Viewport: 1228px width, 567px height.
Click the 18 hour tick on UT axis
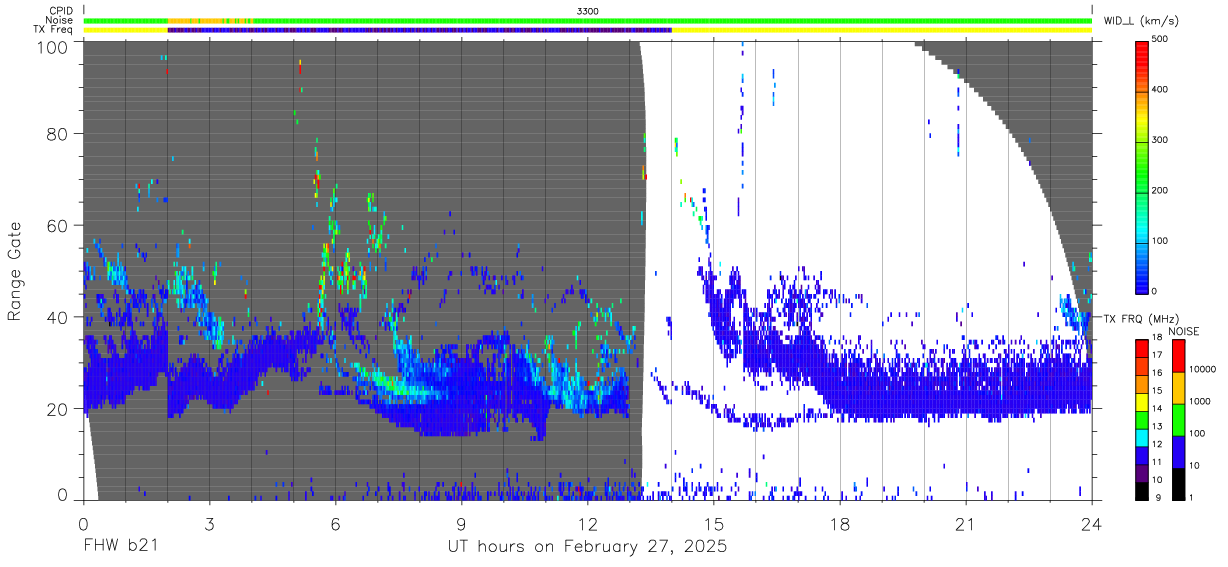839,523
